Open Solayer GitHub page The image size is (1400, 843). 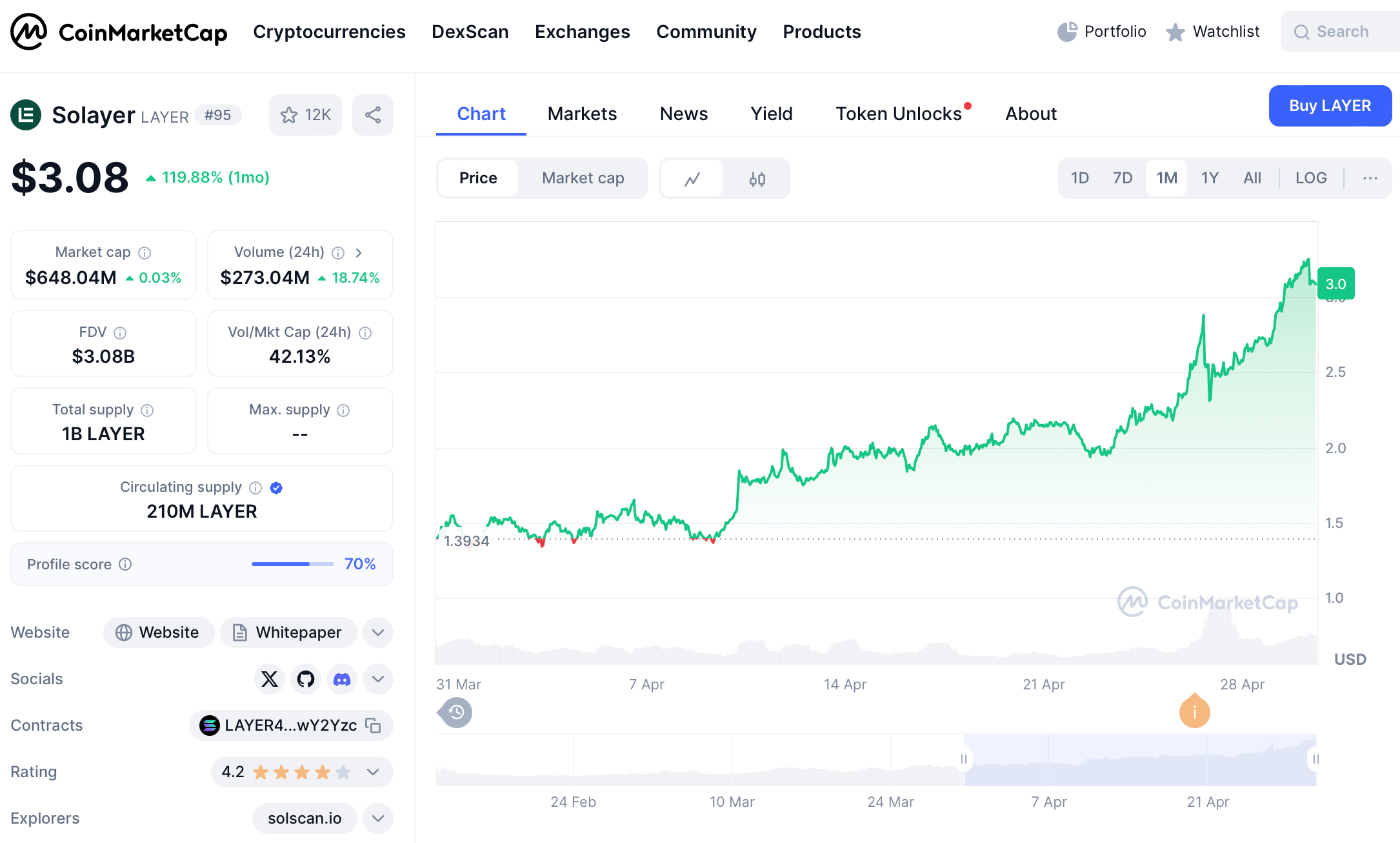306,679
